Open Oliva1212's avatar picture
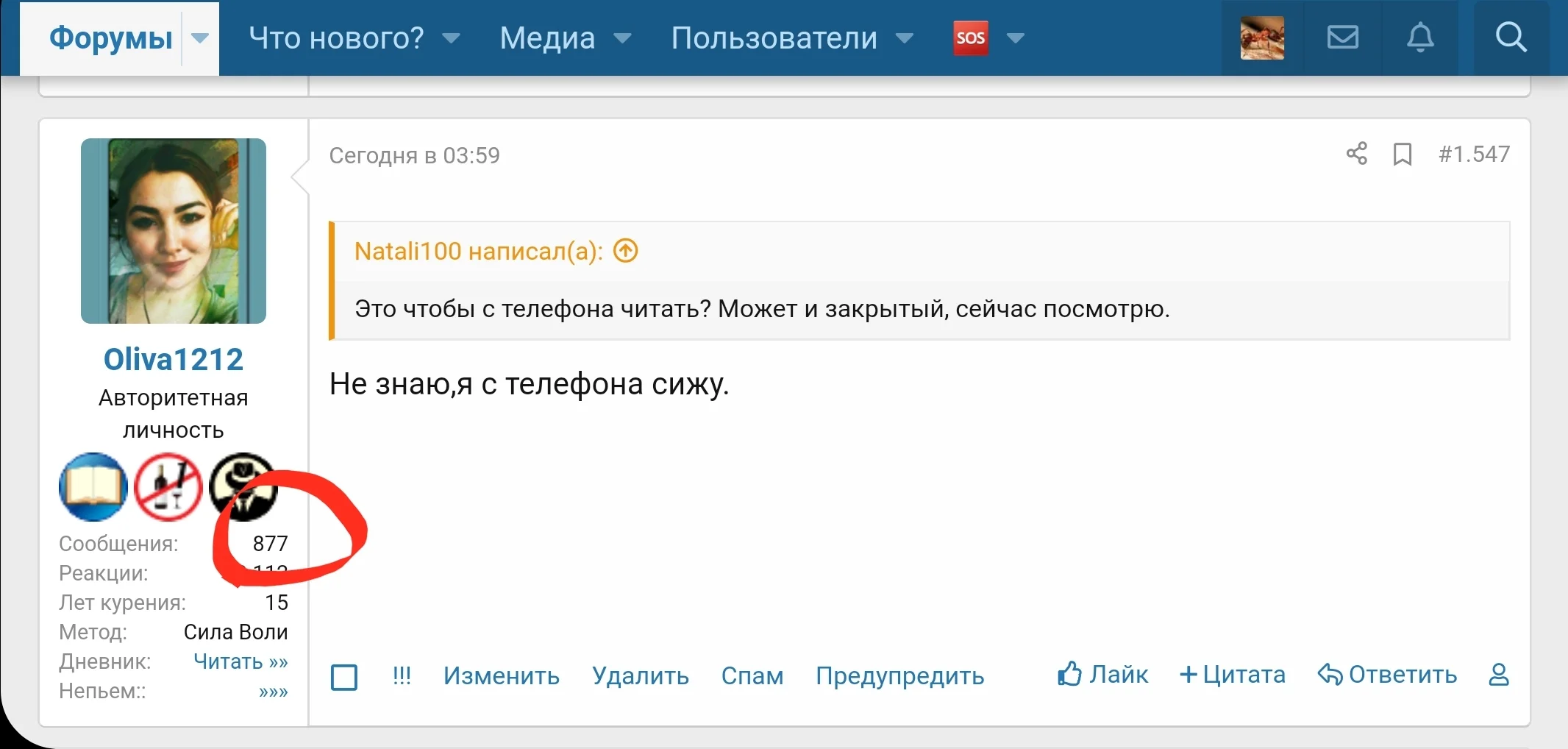This screenshot has width=1568, height=749. point(174,230)
